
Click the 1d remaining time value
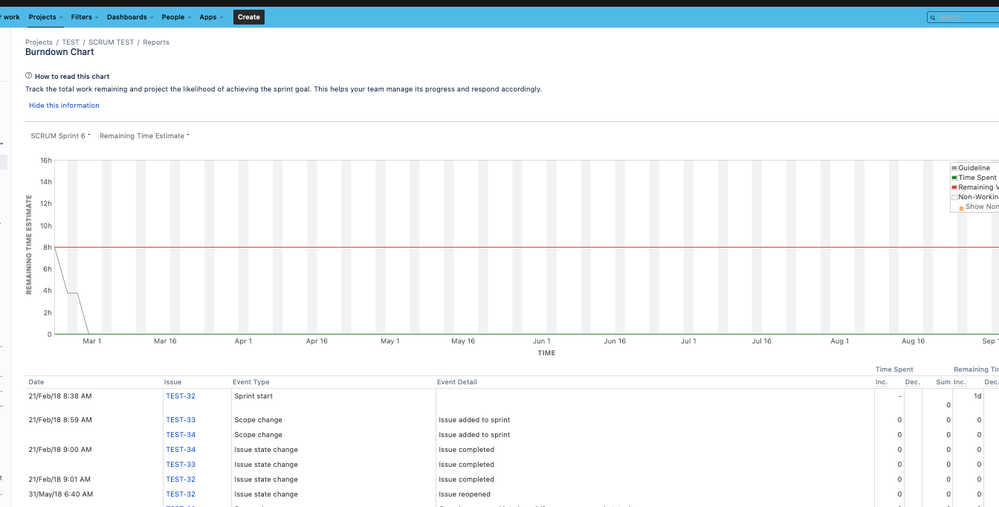[x=977, y=396]
